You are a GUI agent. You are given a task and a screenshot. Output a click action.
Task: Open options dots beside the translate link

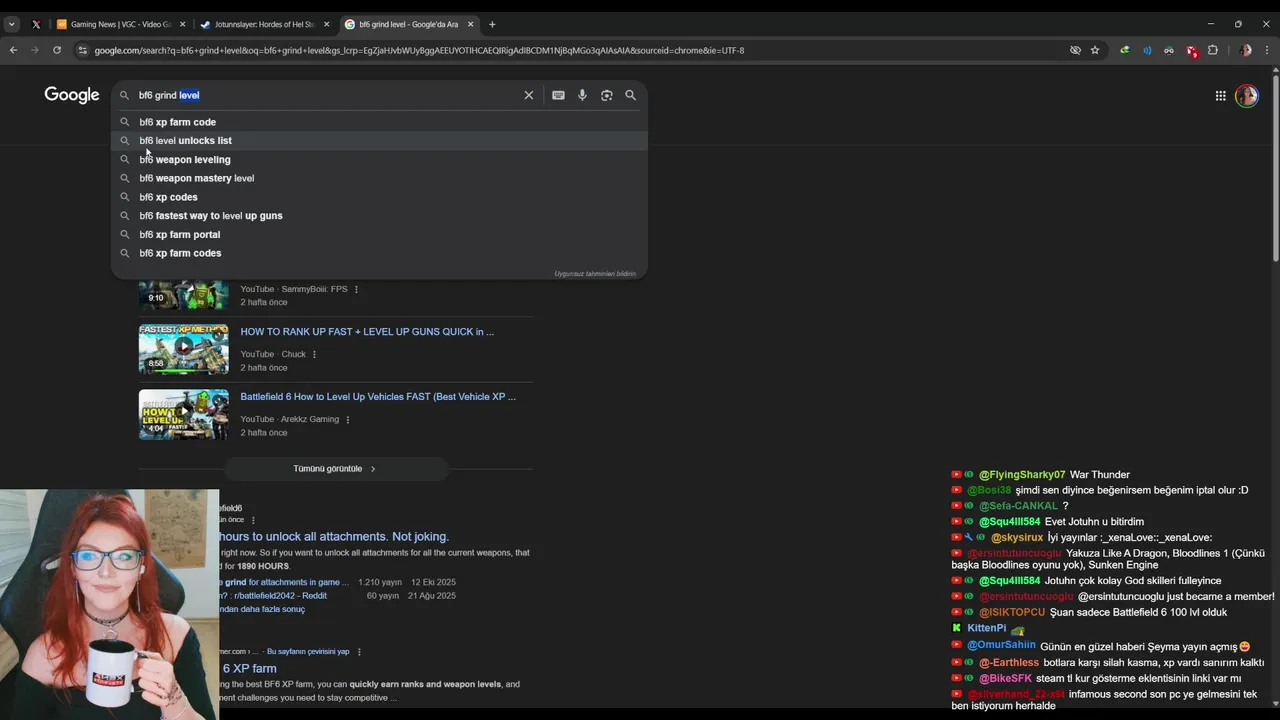[359, 652]
